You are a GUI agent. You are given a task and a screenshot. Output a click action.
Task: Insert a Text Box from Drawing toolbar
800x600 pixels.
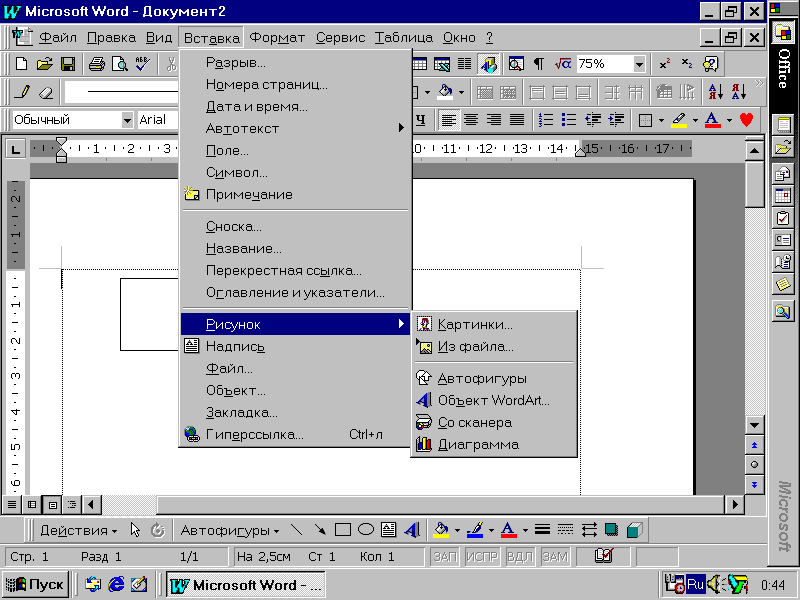pos(389,530)
